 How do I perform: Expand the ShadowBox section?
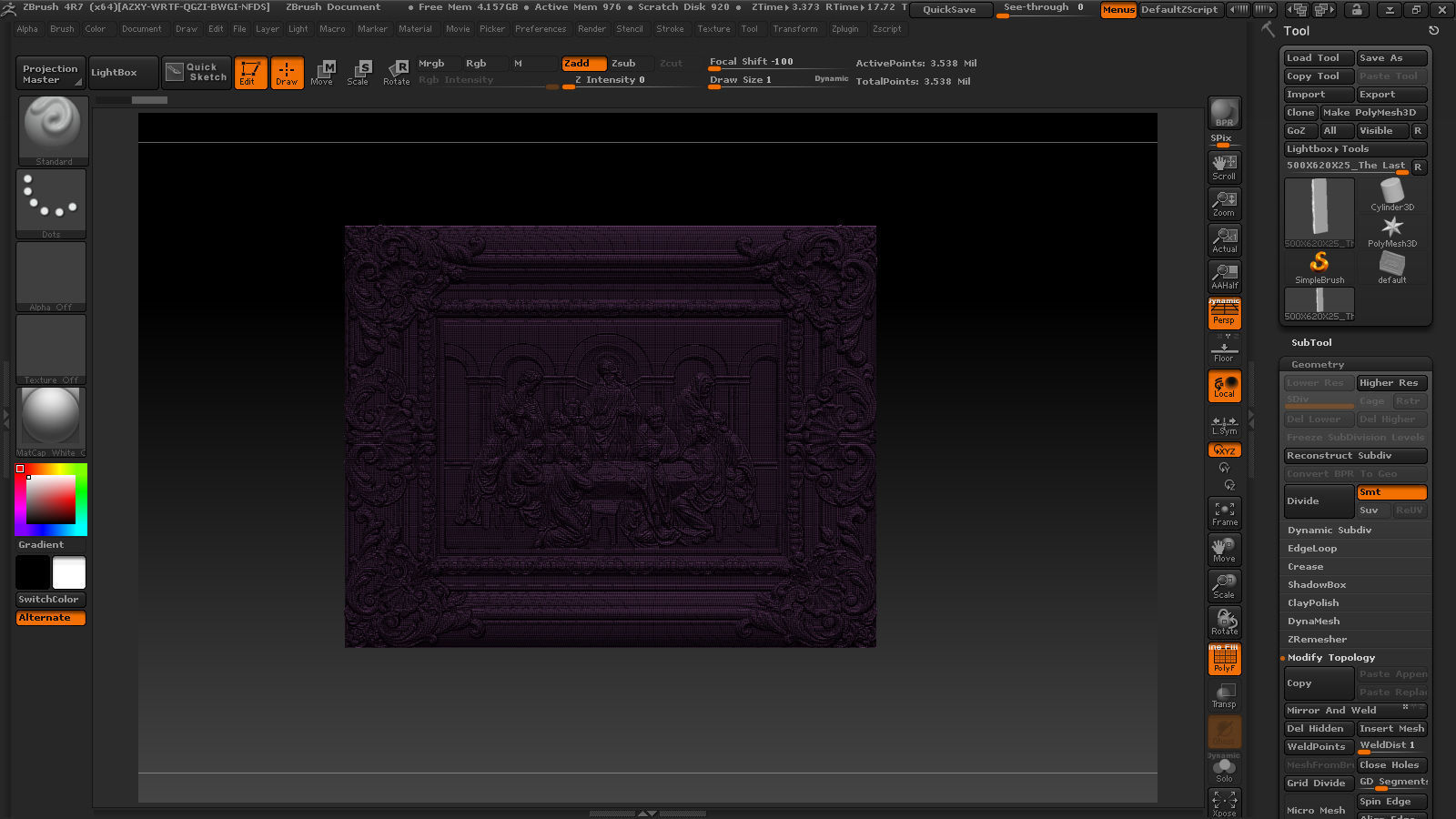coord(1317,585)
